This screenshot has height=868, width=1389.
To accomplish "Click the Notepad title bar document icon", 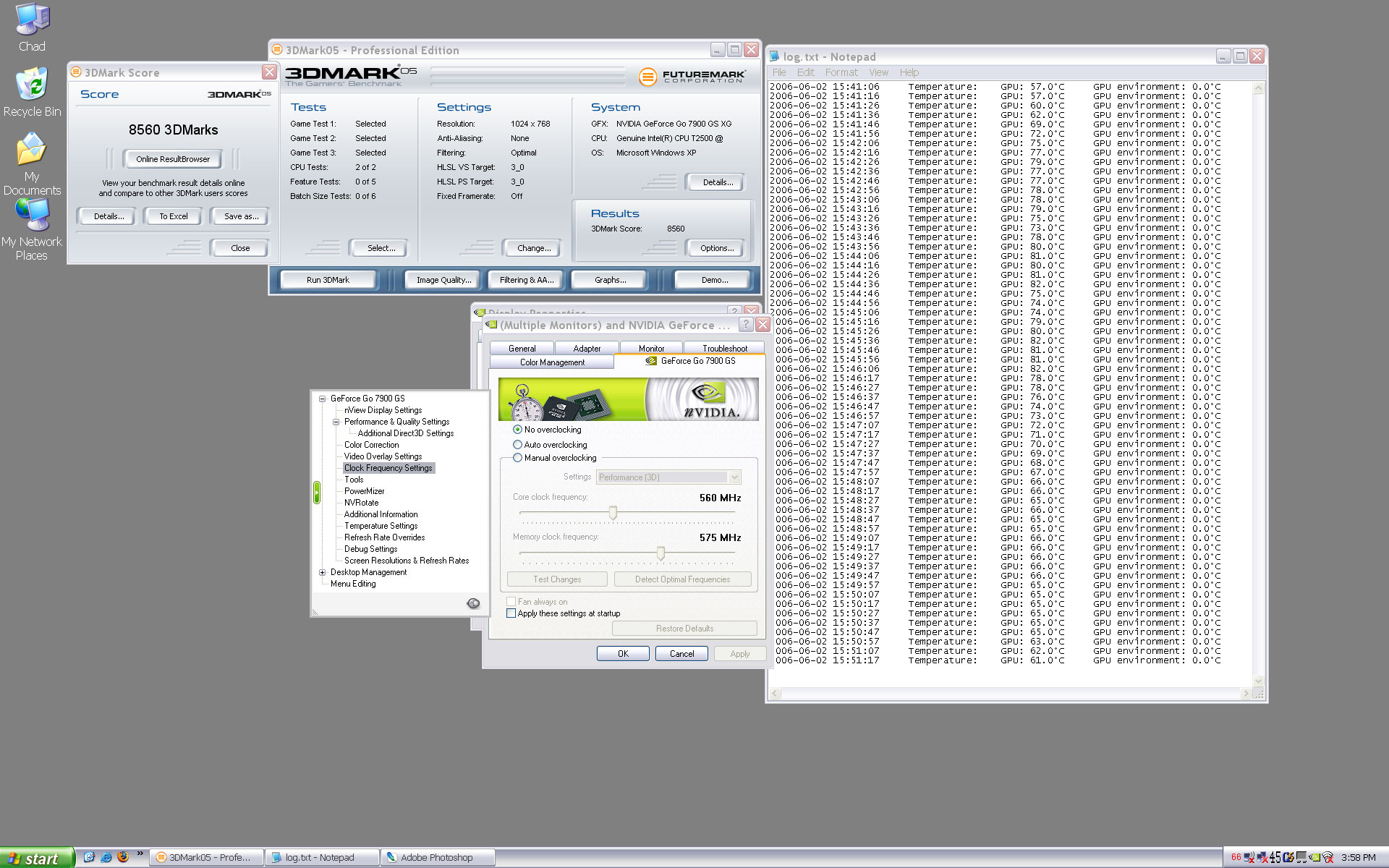I will coord(774,56).
